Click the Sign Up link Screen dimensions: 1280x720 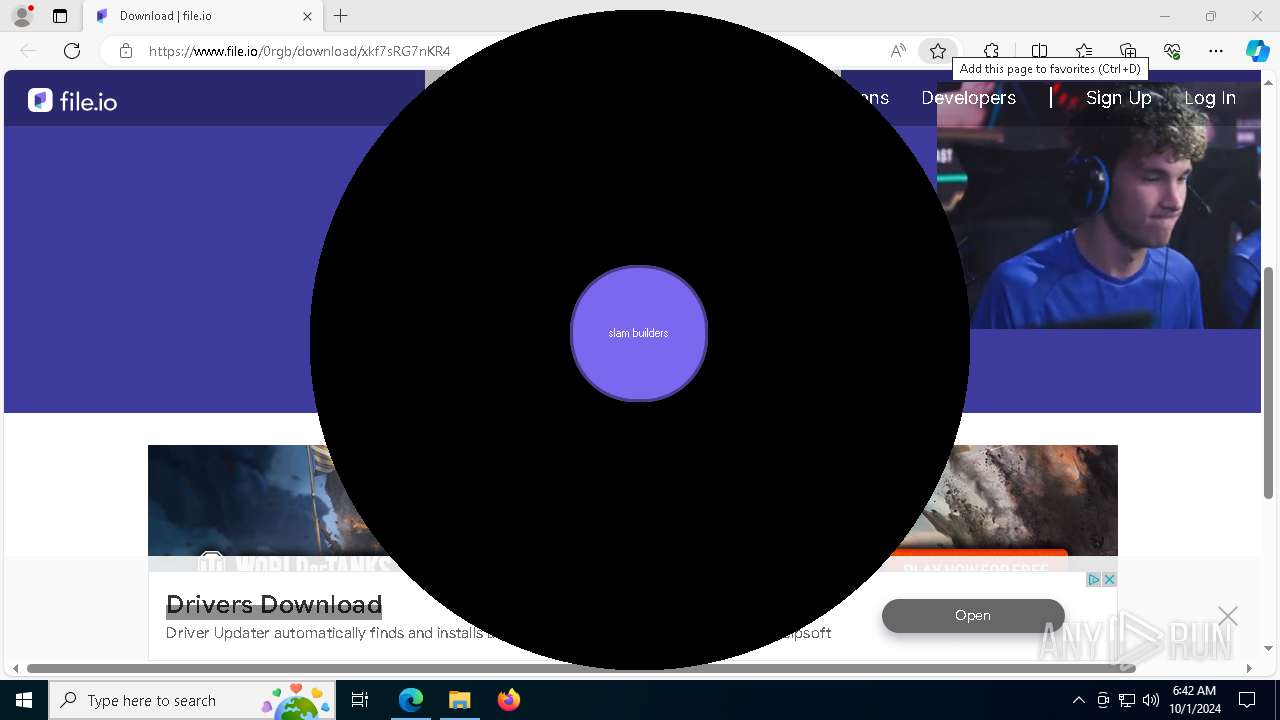[x=1118, y=97]
